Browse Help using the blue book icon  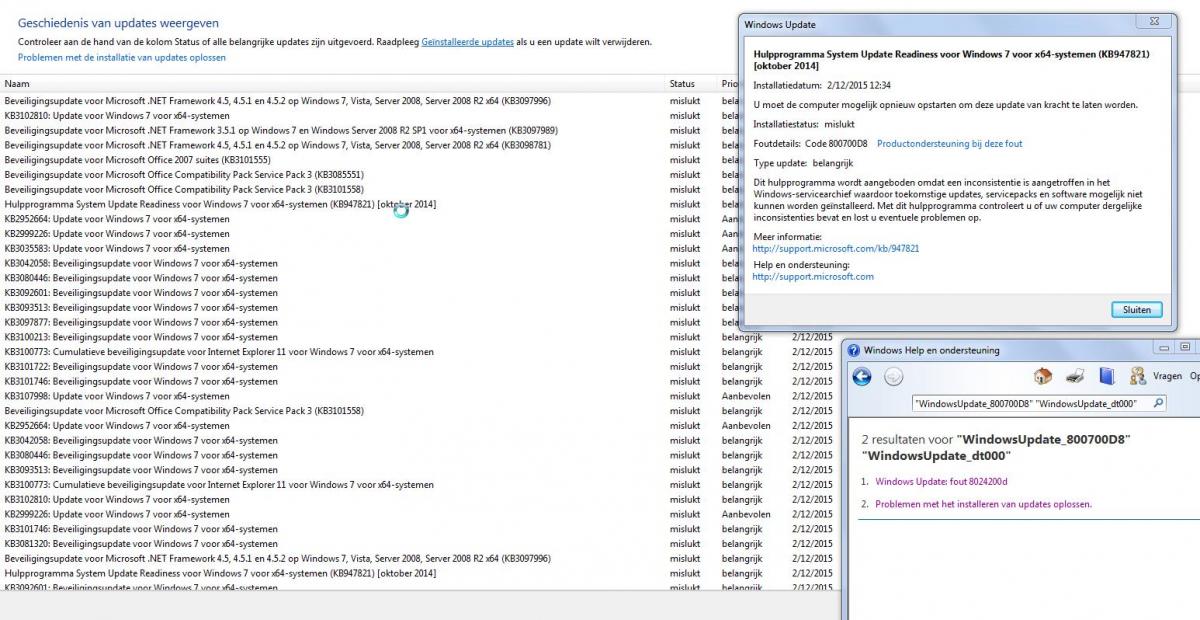pyautogui.click(x=1106, y=376)
